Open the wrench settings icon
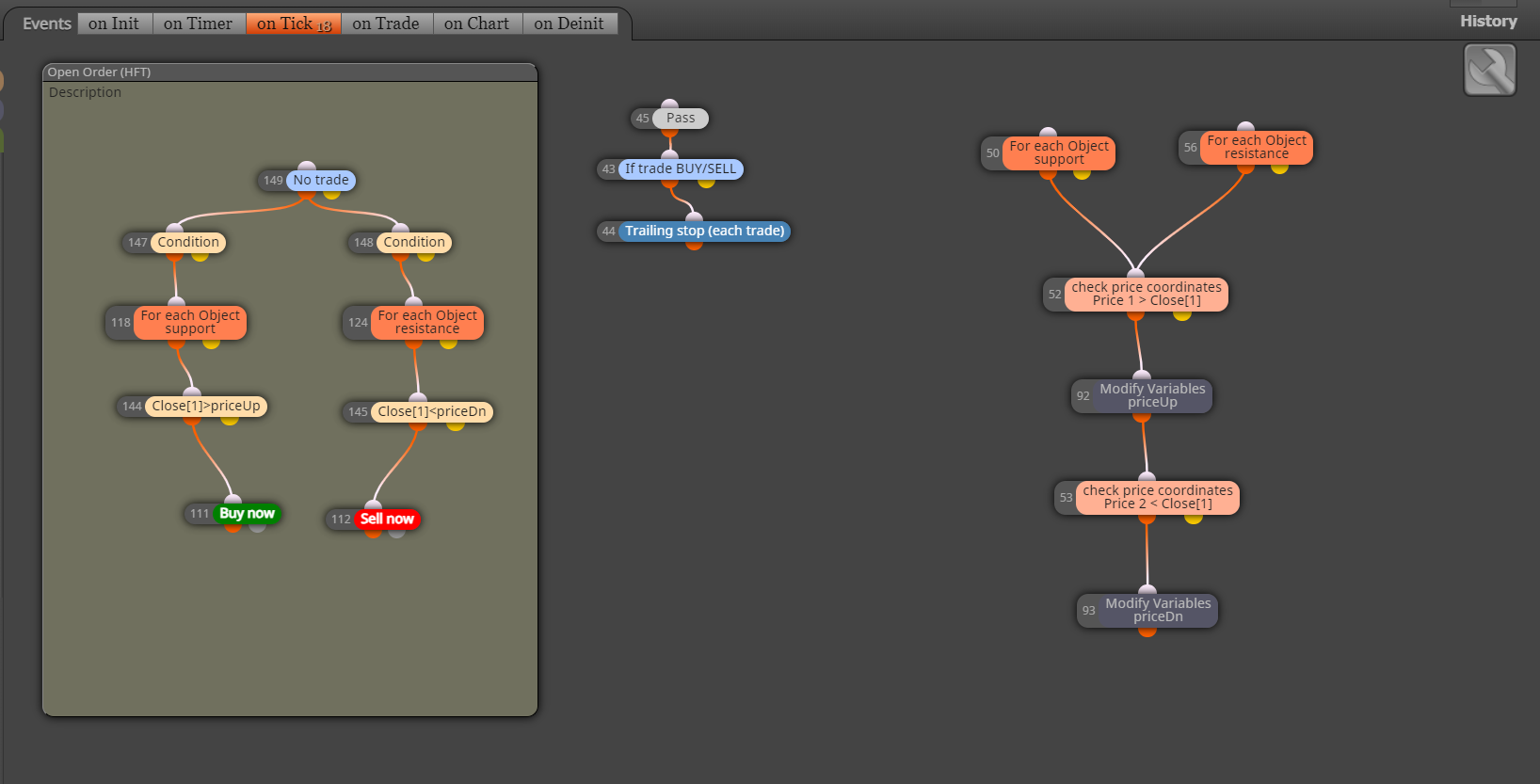This screenshot has width=1540, height=784. (1490, 70)
